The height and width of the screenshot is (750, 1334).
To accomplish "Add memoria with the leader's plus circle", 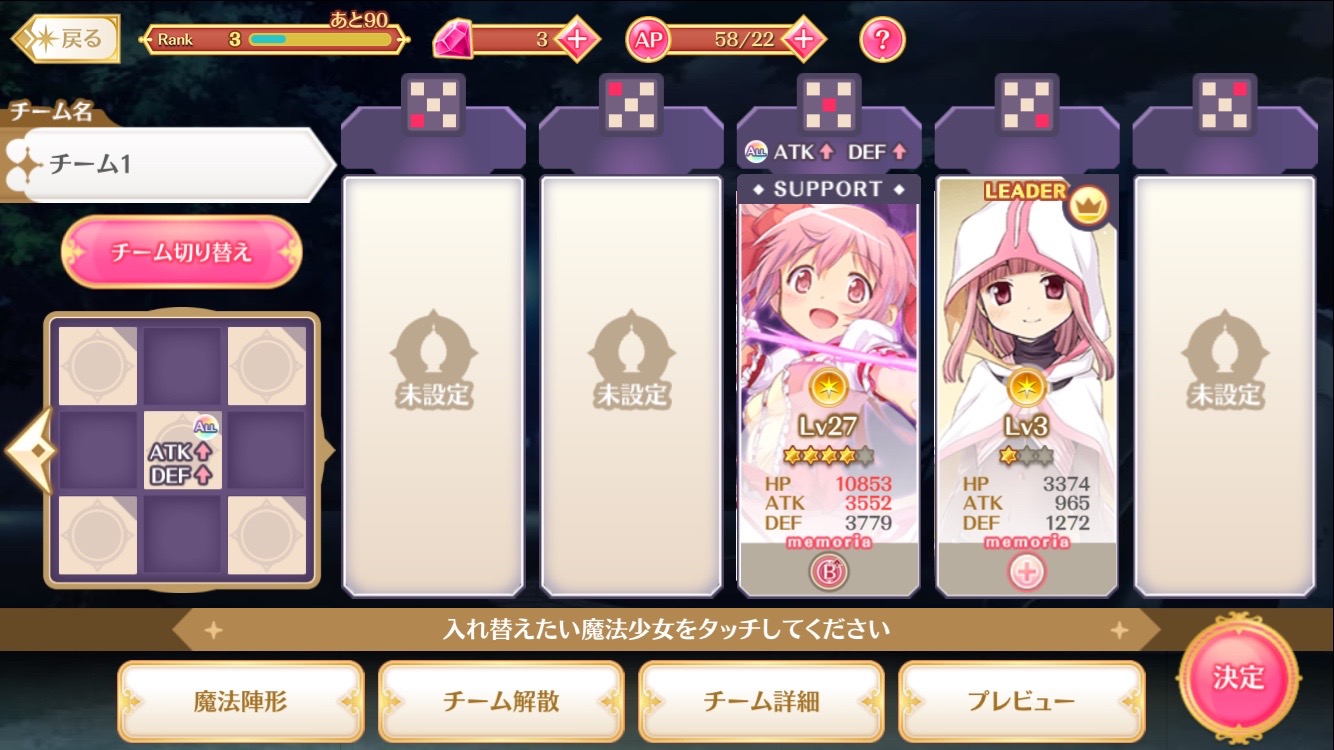I will point(1027,572).
